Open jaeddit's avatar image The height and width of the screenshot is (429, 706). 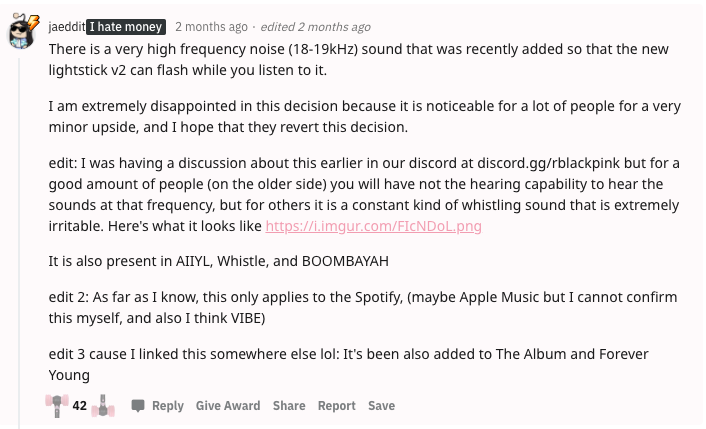(22, 36)
